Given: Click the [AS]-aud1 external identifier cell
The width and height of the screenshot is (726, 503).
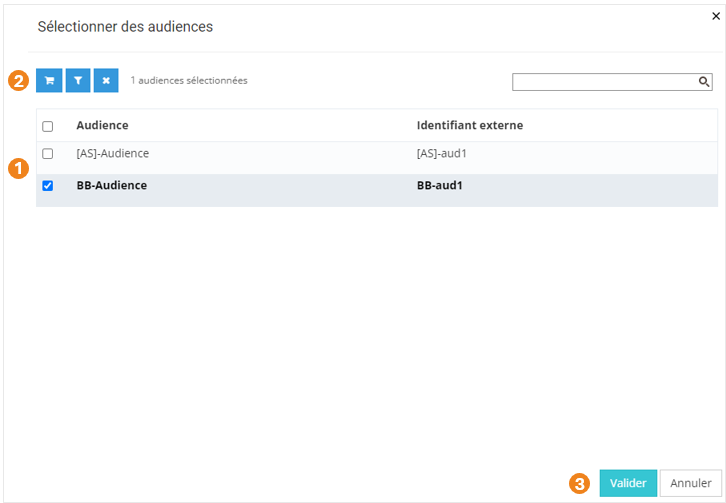Looking at the screenshot, I should pos(441,153).
